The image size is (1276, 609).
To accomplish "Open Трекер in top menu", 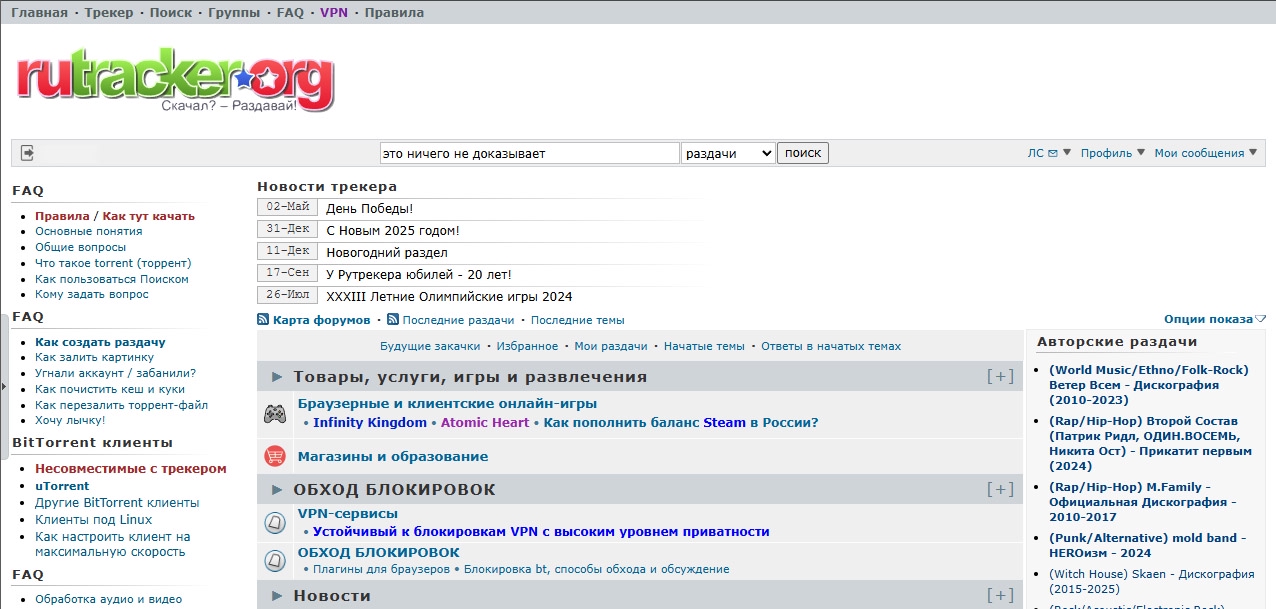I will [108, 13].
